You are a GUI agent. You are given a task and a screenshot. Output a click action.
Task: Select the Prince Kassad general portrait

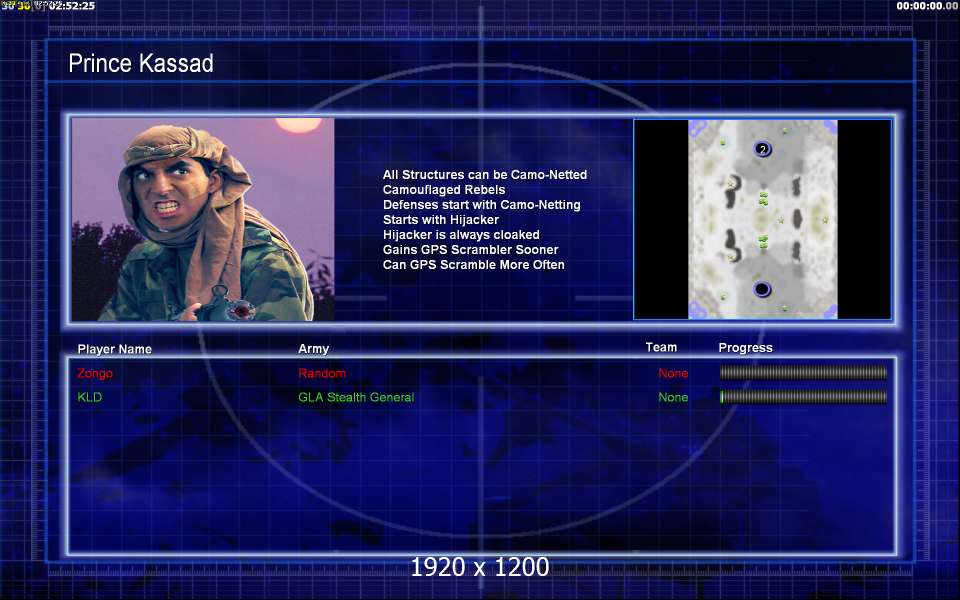tap(203, 219)
